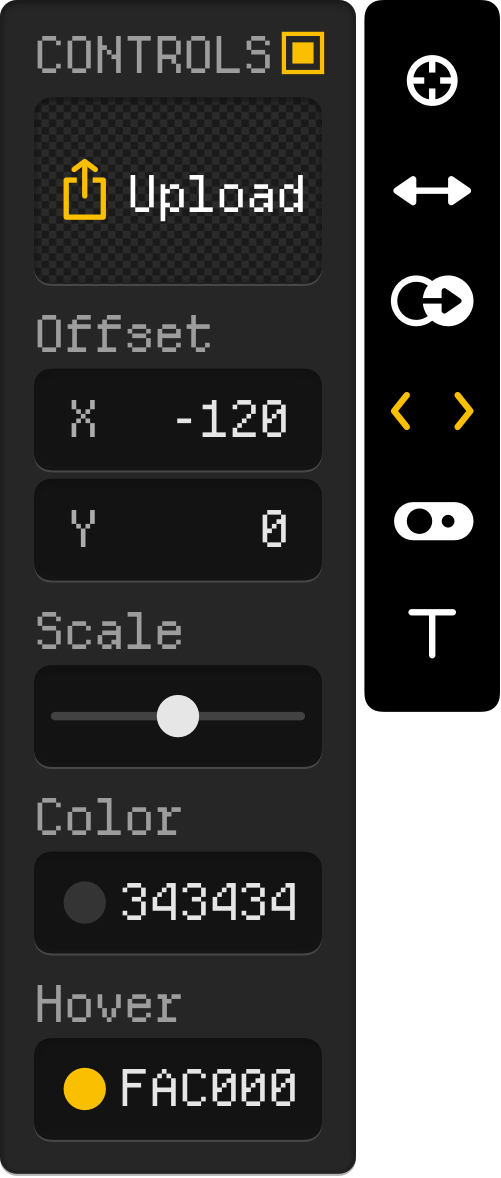Select the overlapping circles arrow icon
This screenshot has width=501, height=1178.
pyautogui.click(x=432, y=301)
